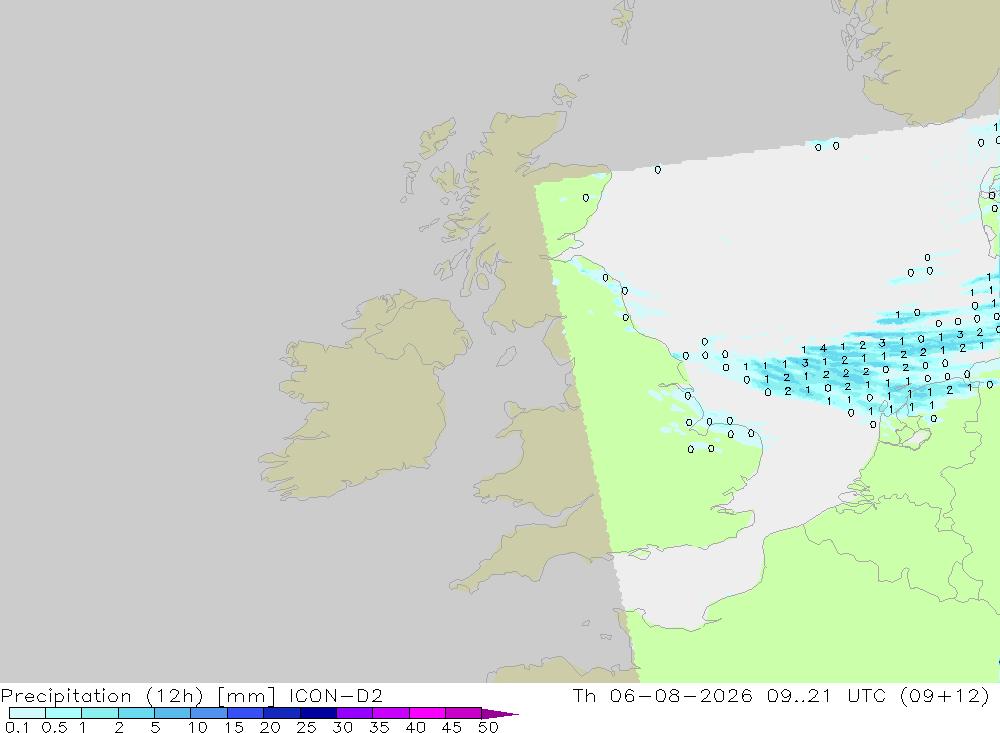This screenshot has height=733, width=1000.
Task: Pick the 1–2 mm legend color swatch
Action: pos(100,713)
